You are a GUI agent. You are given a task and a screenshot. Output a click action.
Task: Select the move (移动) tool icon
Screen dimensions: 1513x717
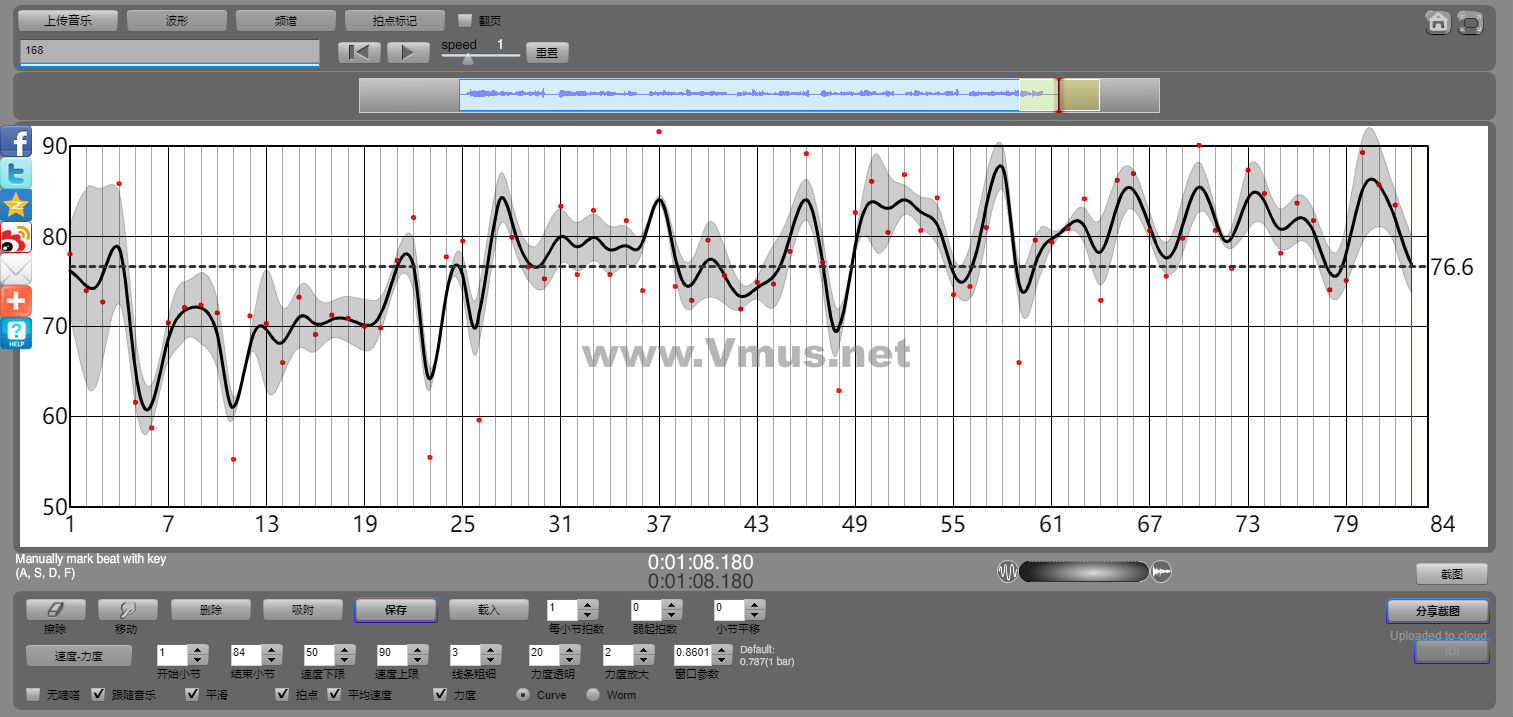click(126, 609)
